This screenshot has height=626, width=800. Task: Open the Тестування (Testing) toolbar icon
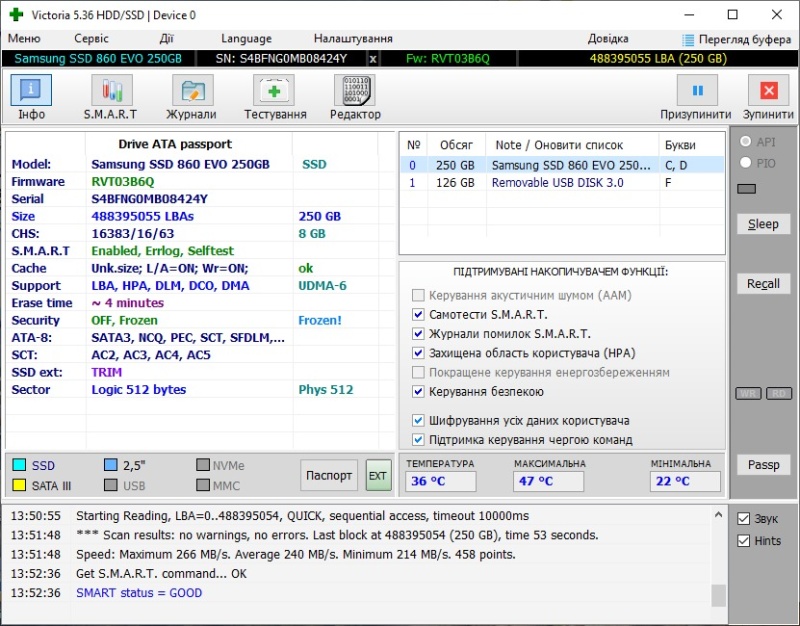pyautogui.click(x=274, y=90)
